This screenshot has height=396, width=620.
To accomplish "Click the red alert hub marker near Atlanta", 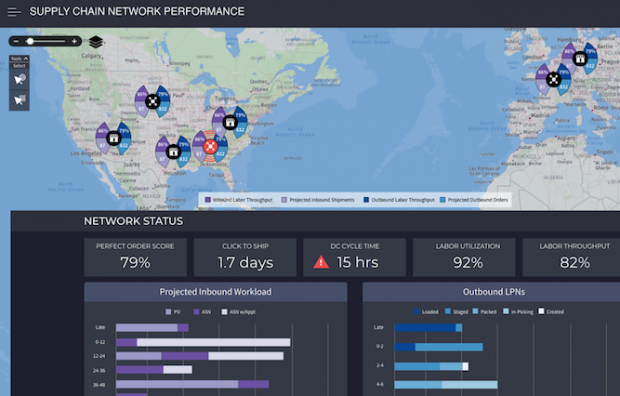I will (x=210, y=146).
